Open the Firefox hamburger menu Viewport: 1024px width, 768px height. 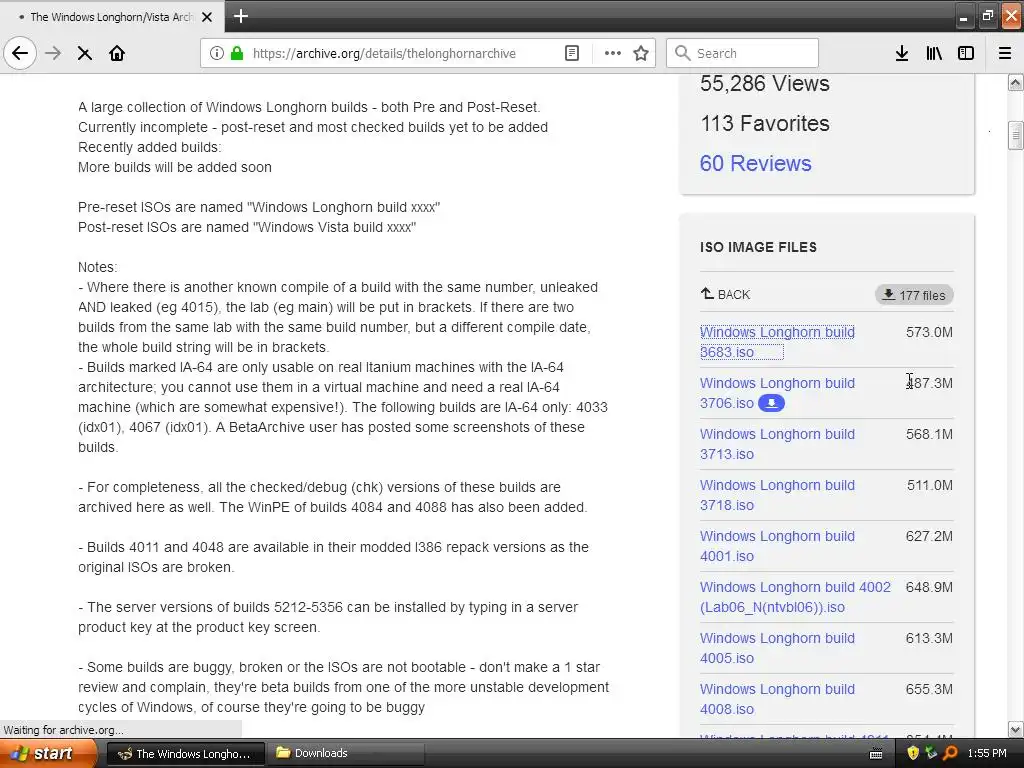(x=1004, y=53)
